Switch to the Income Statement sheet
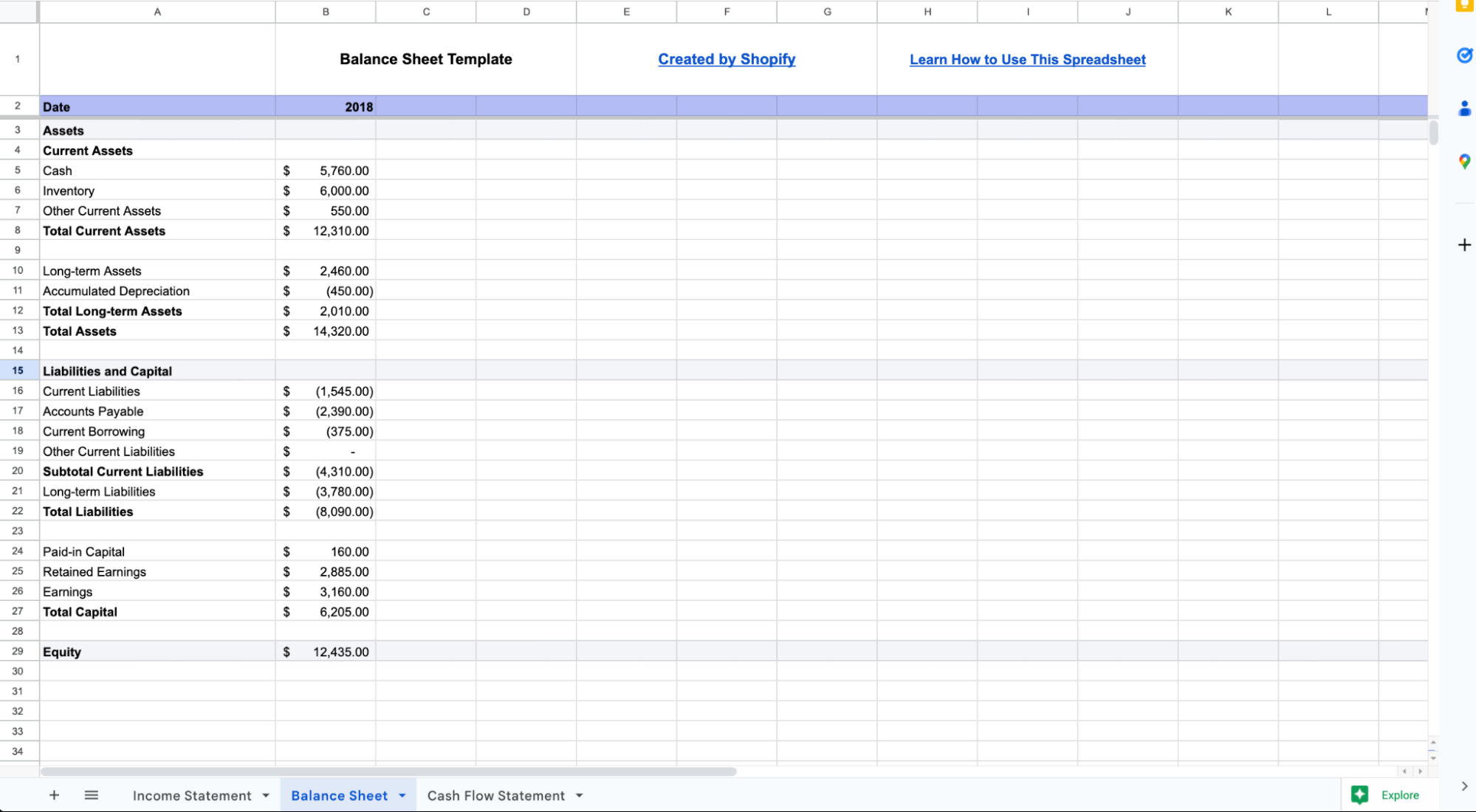1476x812 pixels. [x=191, y=796]
